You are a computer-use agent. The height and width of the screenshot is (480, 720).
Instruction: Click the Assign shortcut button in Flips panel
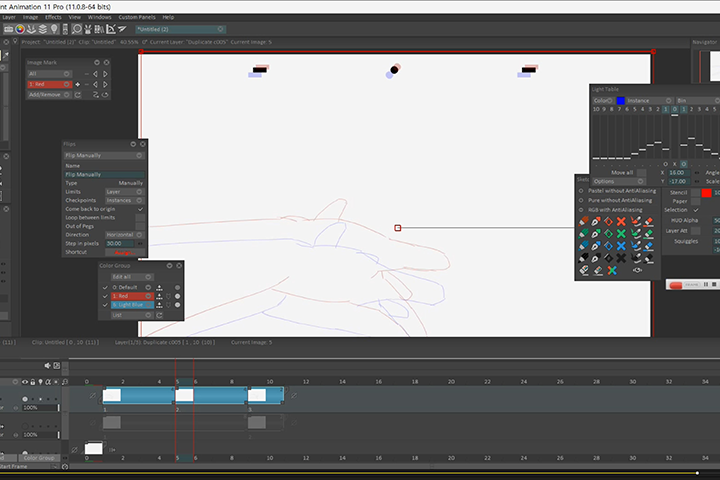pos(124,252)
